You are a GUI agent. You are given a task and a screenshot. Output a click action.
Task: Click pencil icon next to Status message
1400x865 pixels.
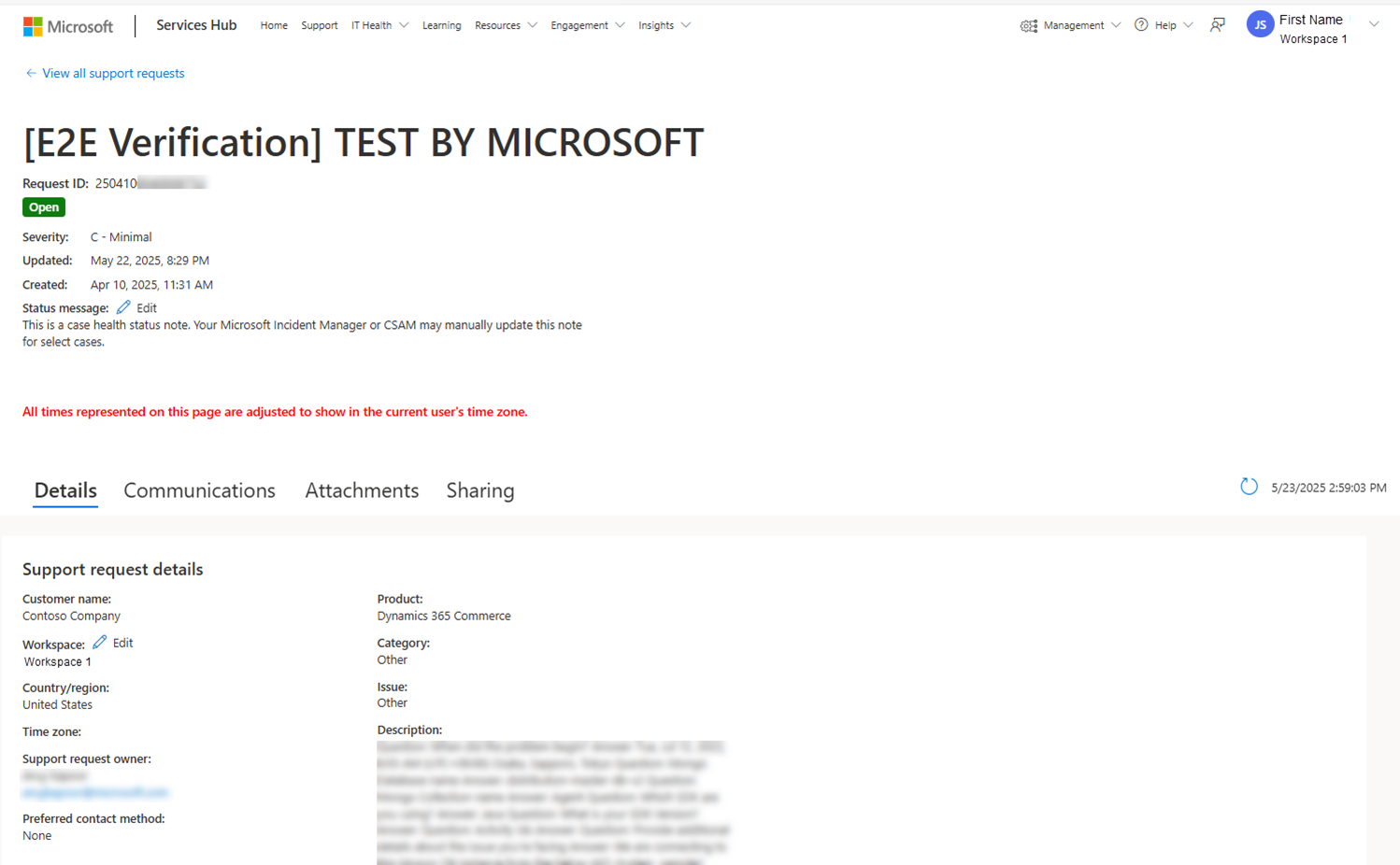(123, 307)
